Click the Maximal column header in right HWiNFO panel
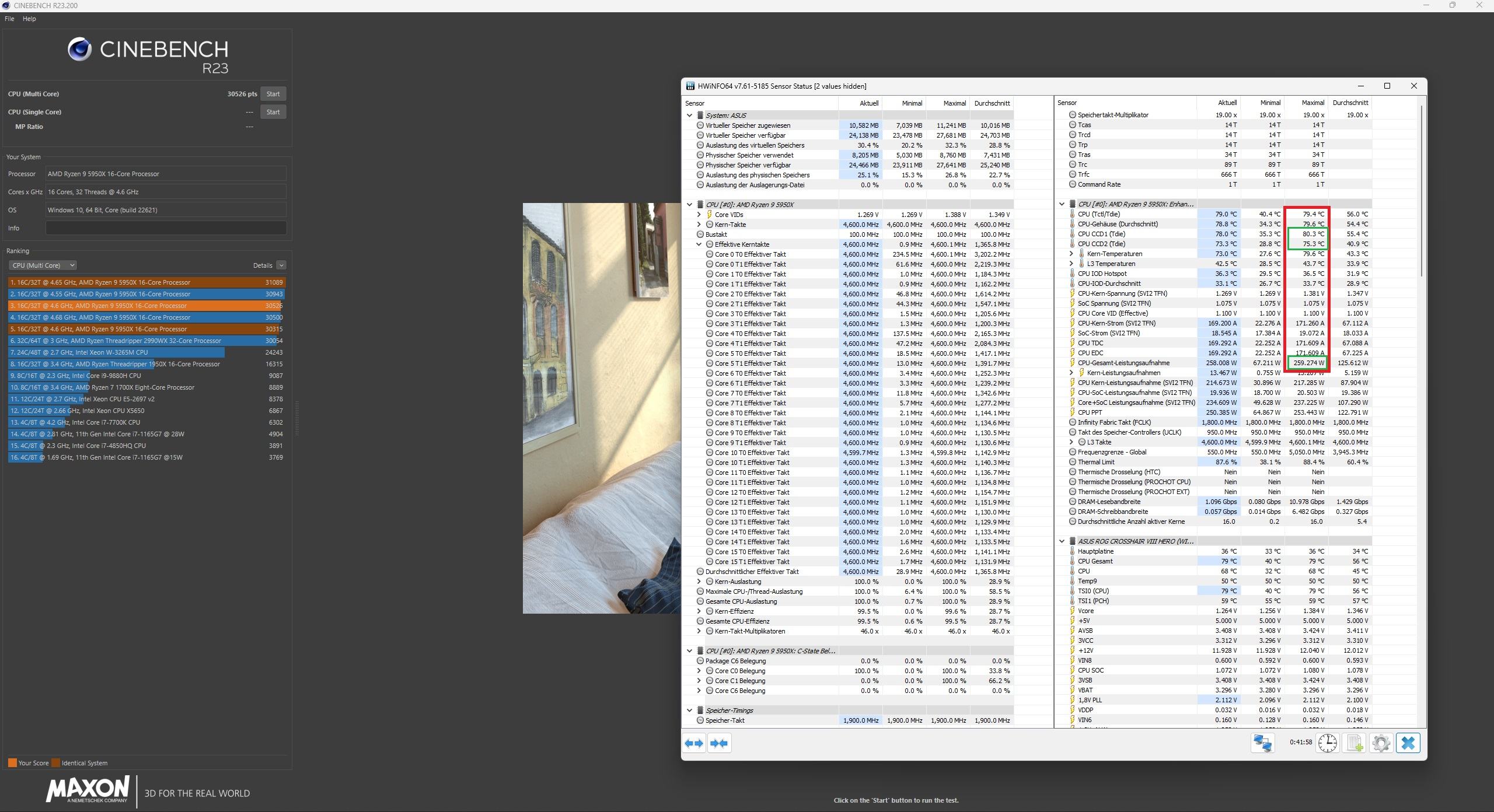This screenshot has height=812, width=1494. click(x=1307, y=103)
